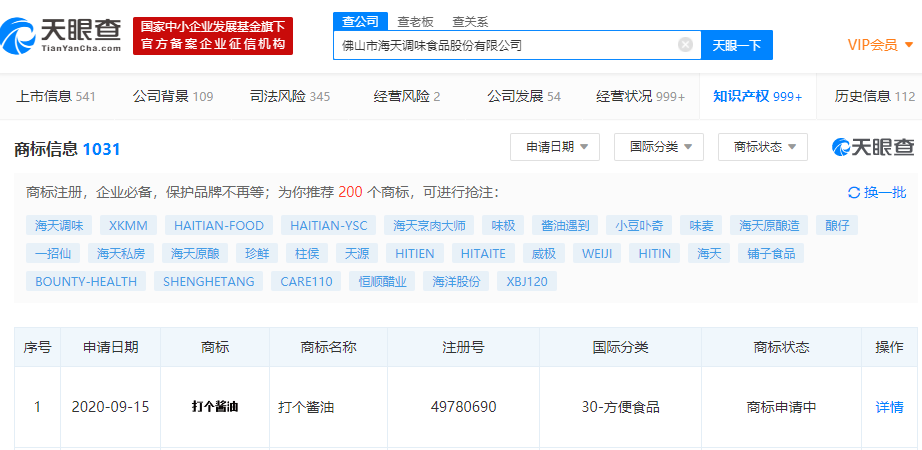Expand the 申请日期 filter dropdown

click(554, 147)
